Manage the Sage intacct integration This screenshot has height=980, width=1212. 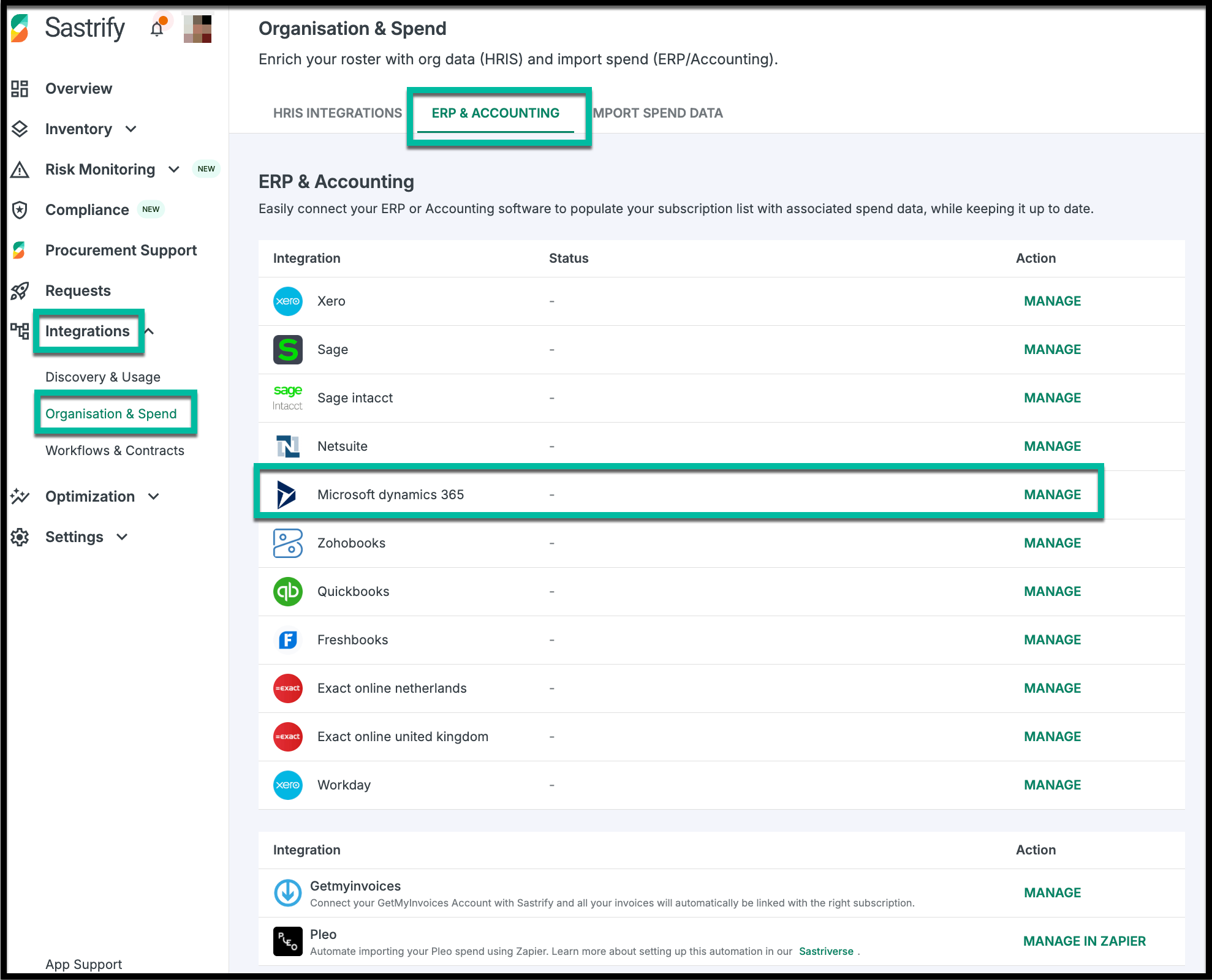1052,398
